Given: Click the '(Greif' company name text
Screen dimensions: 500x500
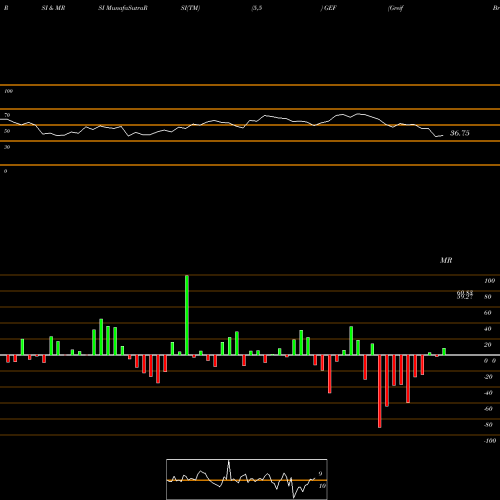Looking at the screenshot, I should [396, 8].
